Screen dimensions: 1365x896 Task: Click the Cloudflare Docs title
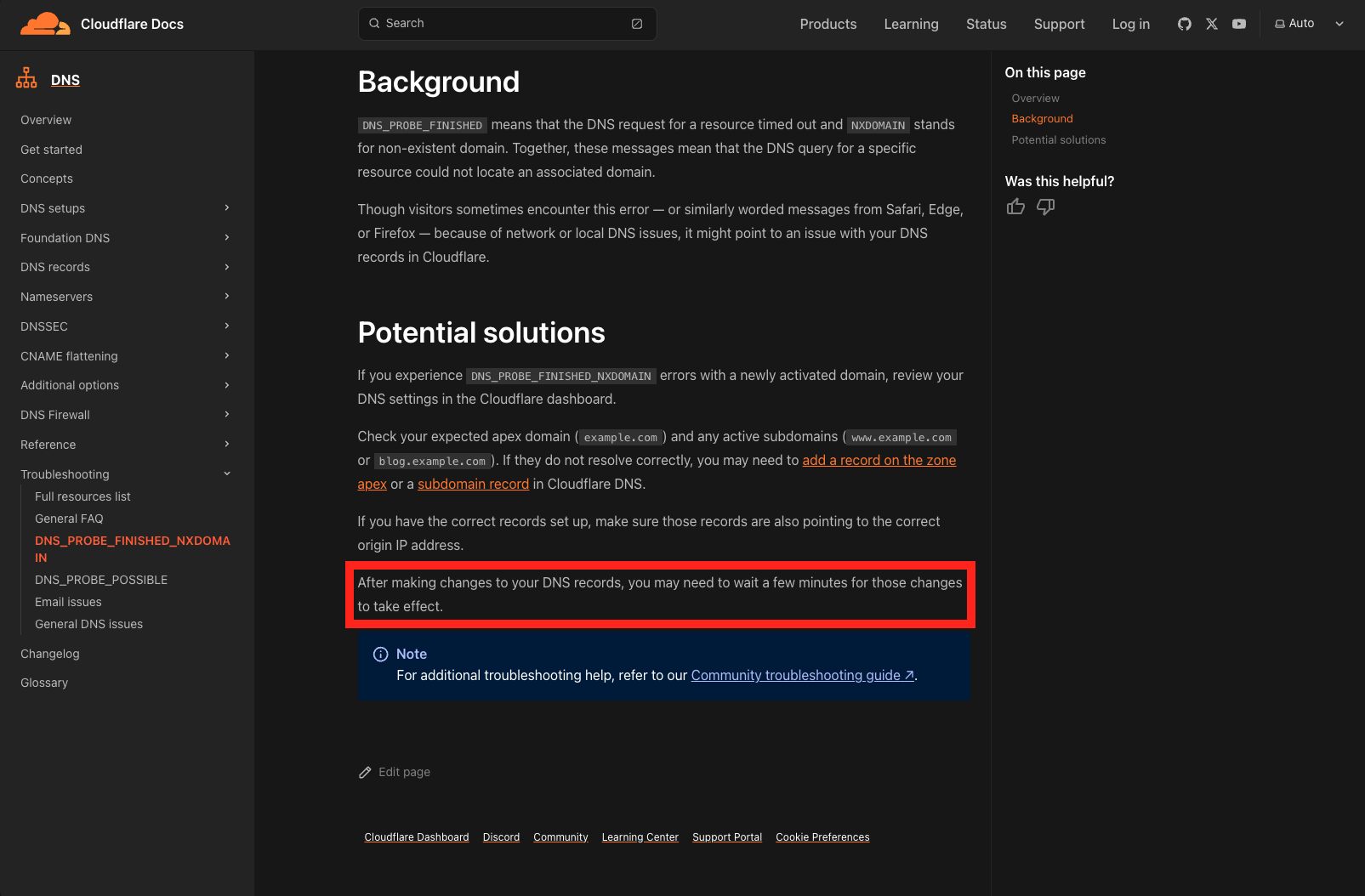(132, 24)
